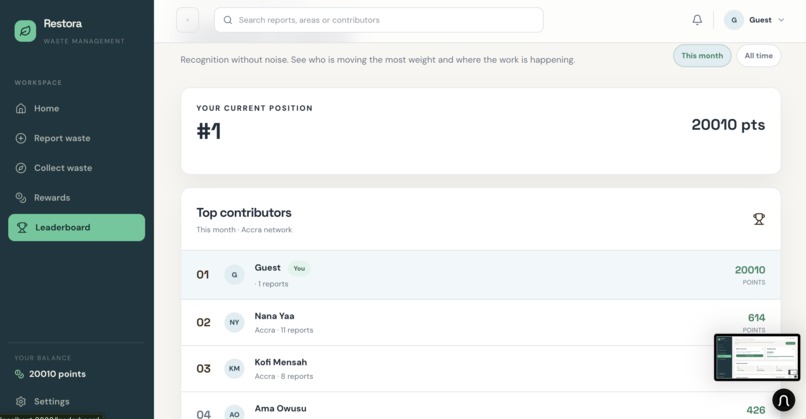Click the Report waste plus-circle icon
This screenshot has width=806, height=419.
(21, 138)
